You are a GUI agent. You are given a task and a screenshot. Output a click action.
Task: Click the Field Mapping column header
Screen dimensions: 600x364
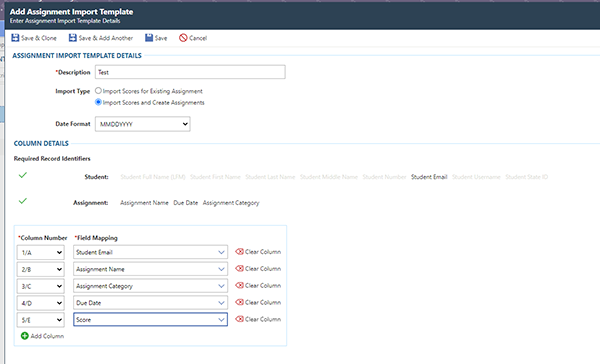pyautogui.click(x=96, y=238)
